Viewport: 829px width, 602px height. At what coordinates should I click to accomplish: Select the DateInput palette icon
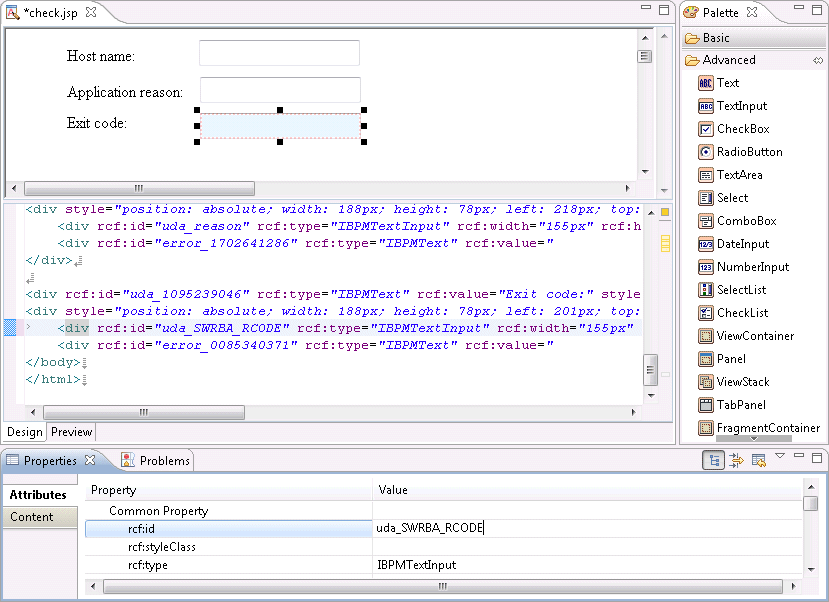pos(705,244)
